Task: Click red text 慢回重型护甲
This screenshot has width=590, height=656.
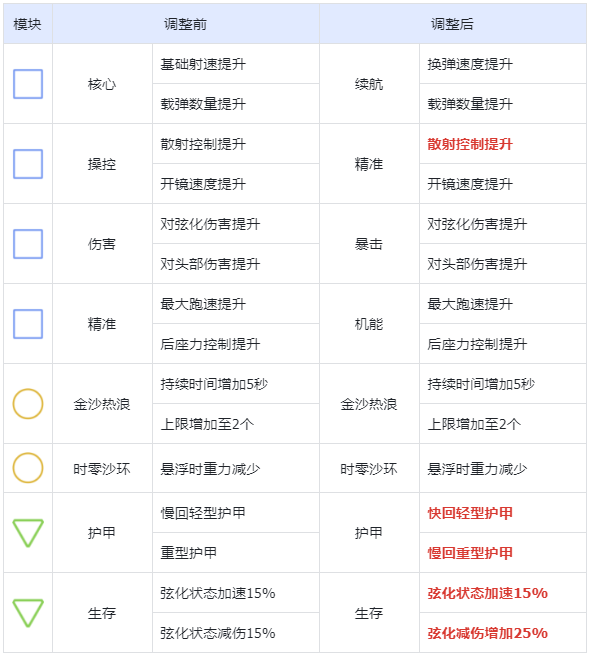Action: coord(470,553)
